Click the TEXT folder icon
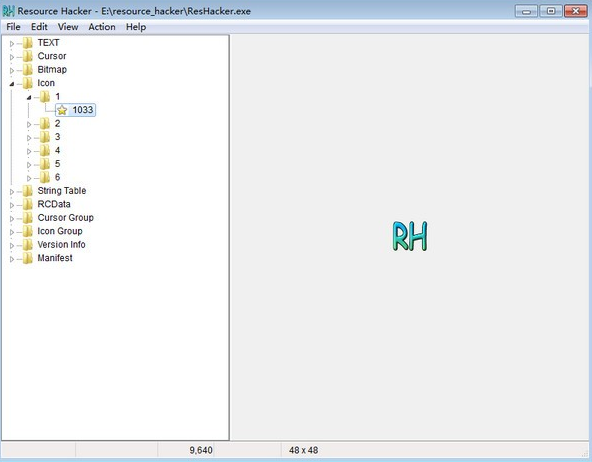Image resolution: width=592 pixels, height=462 pixels. click(x=28, y=43)
